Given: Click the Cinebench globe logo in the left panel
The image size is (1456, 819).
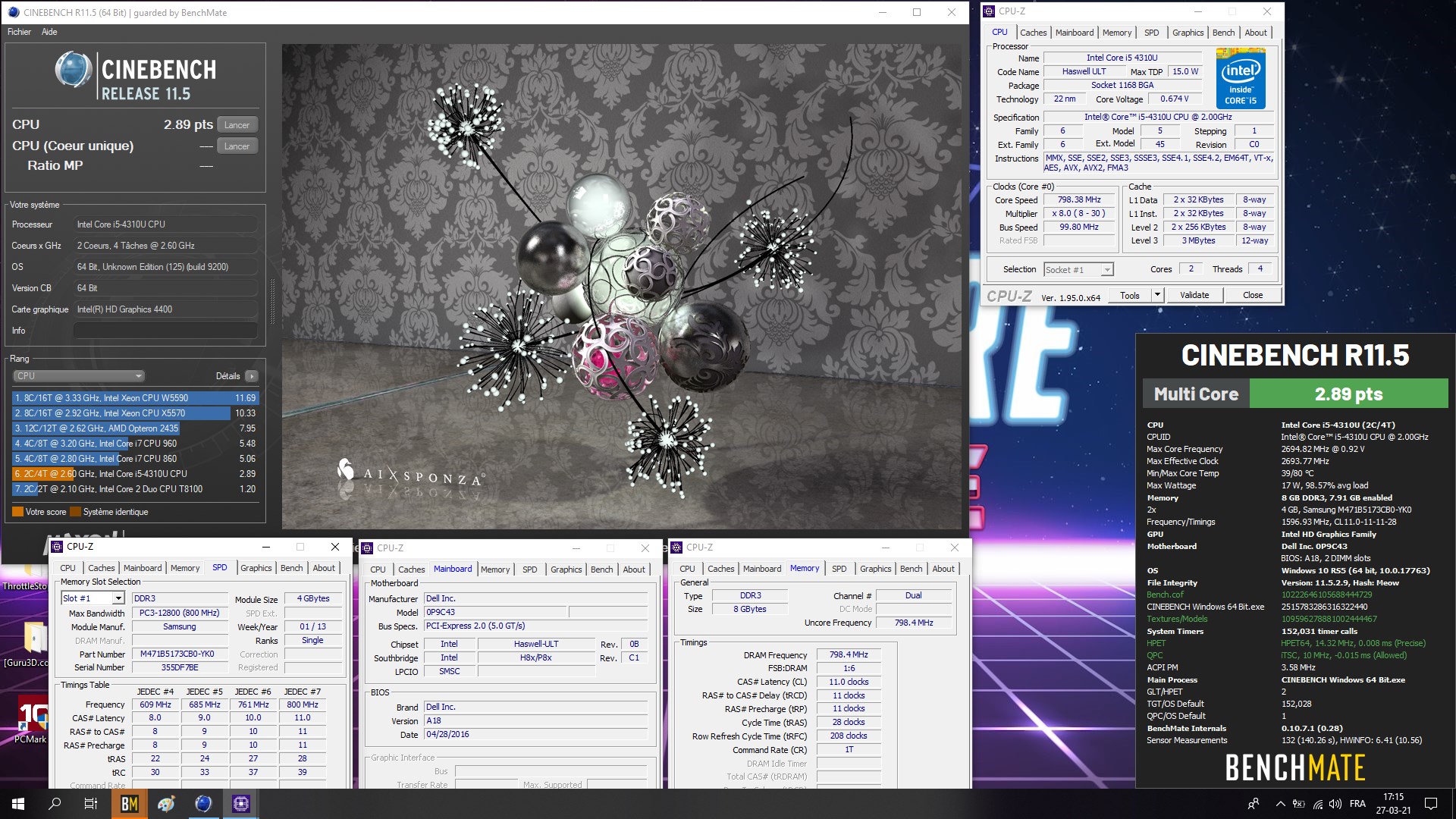Looking at the screenshot, I should pos(74,69).
